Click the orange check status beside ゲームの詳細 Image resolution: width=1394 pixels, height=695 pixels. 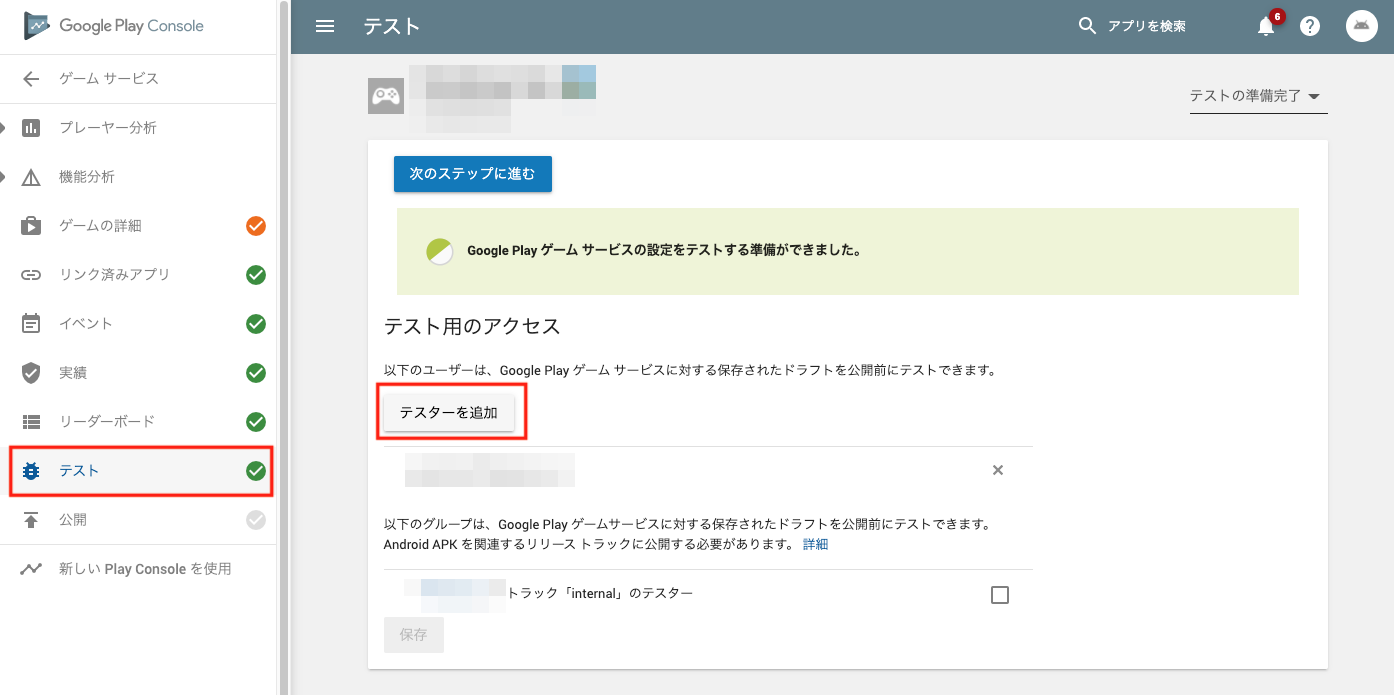pyautogui.click(x=256, y=226)
